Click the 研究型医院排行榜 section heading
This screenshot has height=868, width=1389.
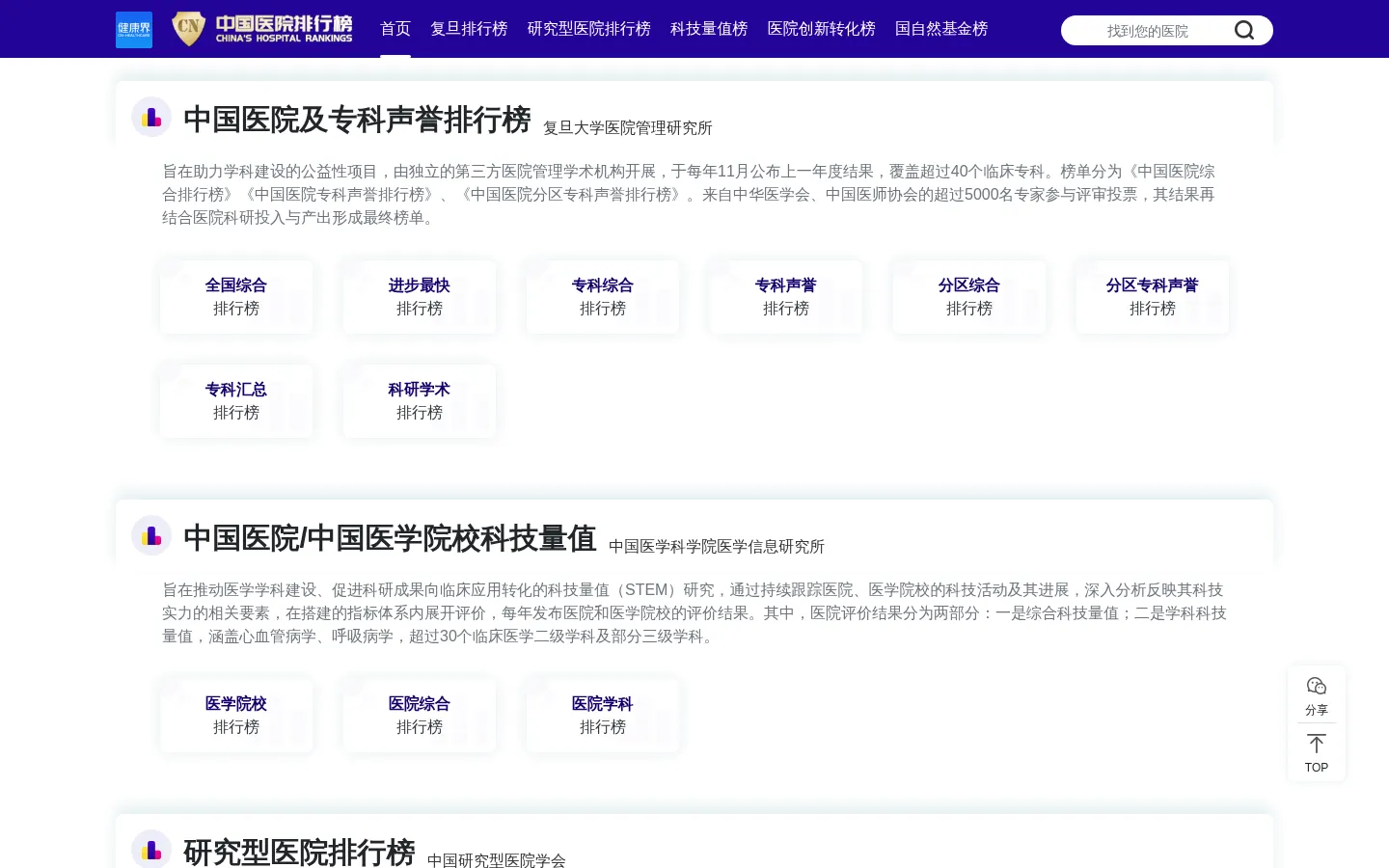point(299,853)
